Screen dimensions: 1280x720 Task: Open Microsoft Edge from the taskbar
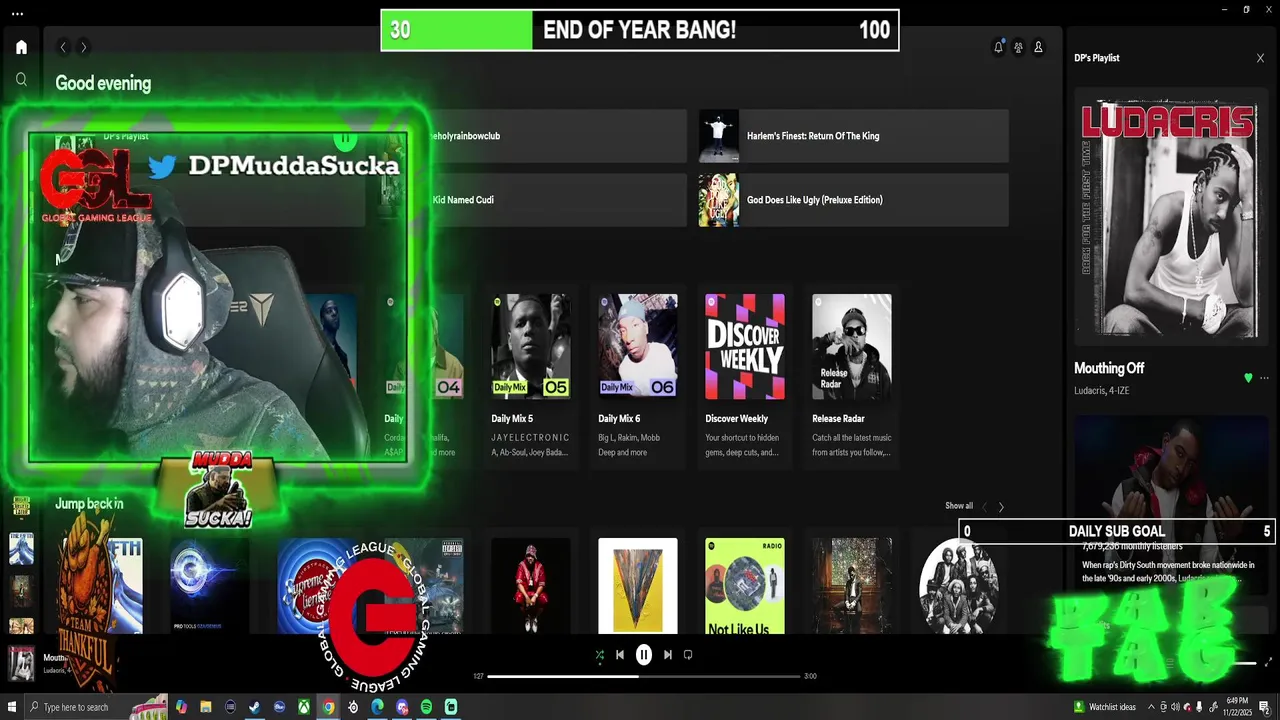pyautogui.click(x=377, y=707)
